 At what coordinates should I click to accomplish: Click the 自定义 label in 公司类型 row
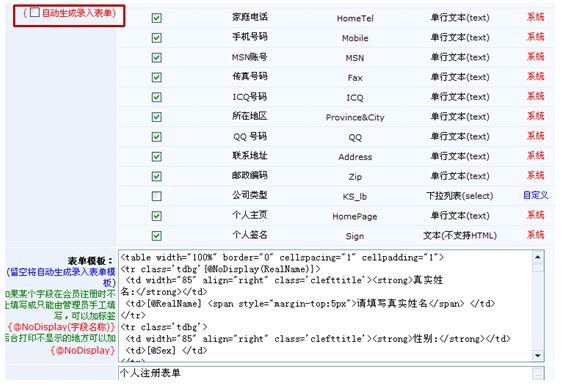(x=535, y=195)
